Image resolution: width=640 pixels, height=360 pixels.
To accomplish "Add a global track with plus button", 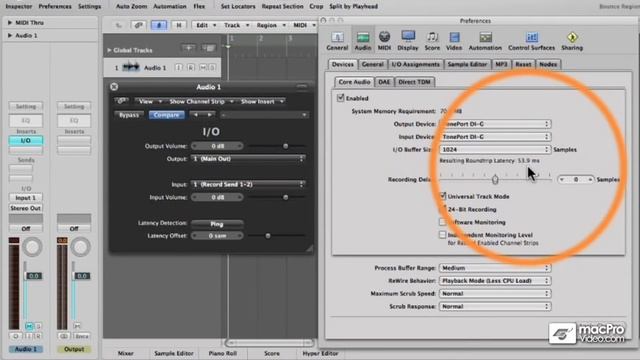I will click(x=188, y=49).
